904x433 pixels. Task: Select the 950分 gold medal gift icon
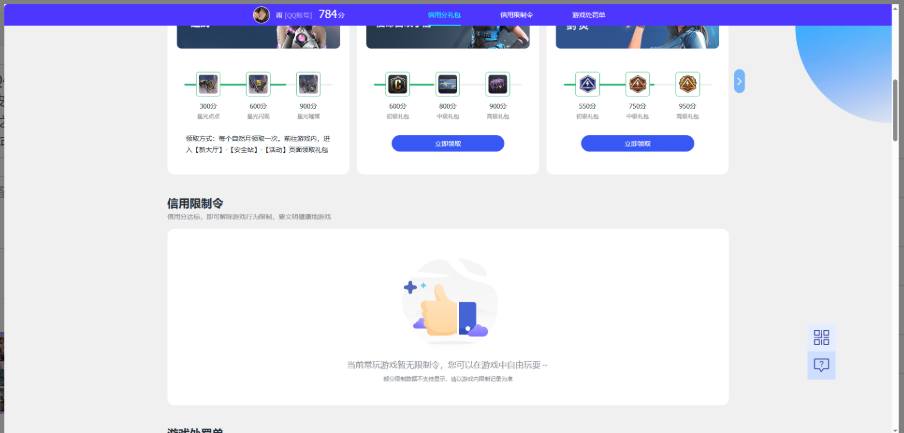pos(687,84)
